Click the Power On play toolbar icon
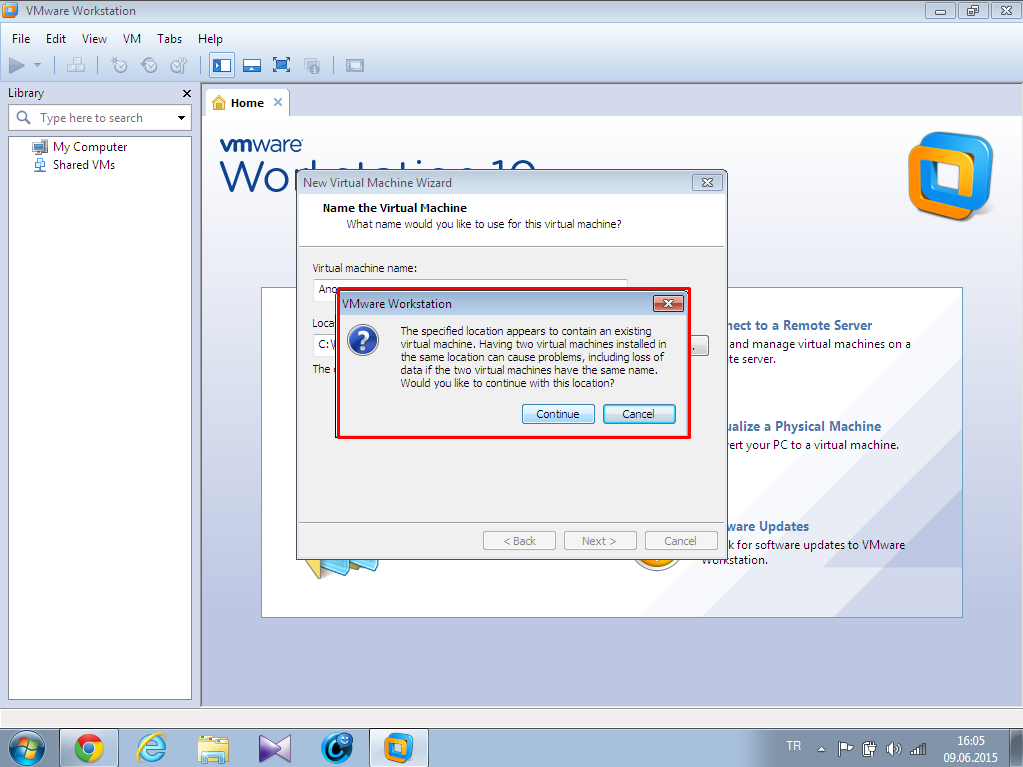The width and height of the screenshot is (1023, 767). (x=17, y=65)
